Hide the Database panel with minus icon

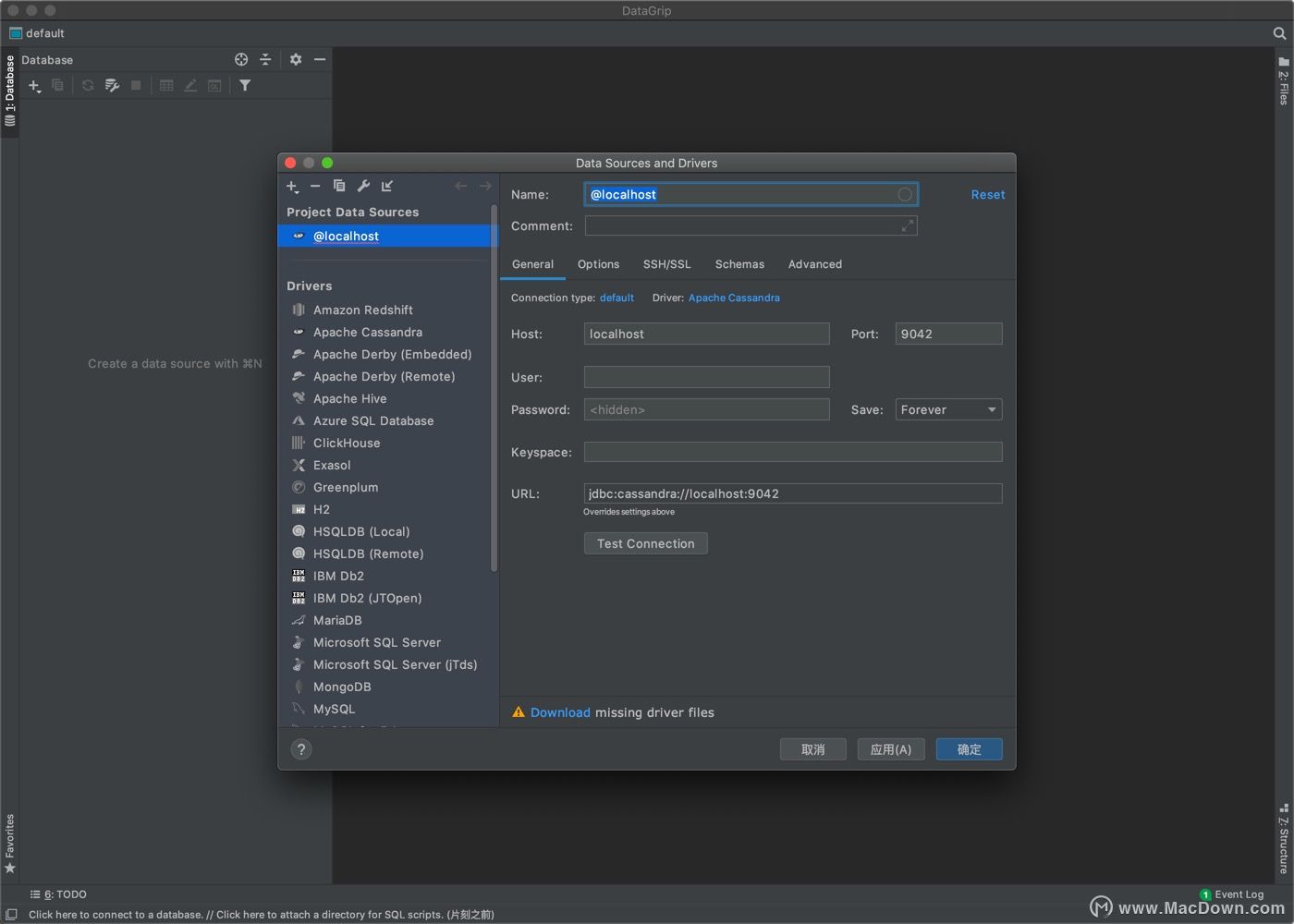click(x=320, y=59)
